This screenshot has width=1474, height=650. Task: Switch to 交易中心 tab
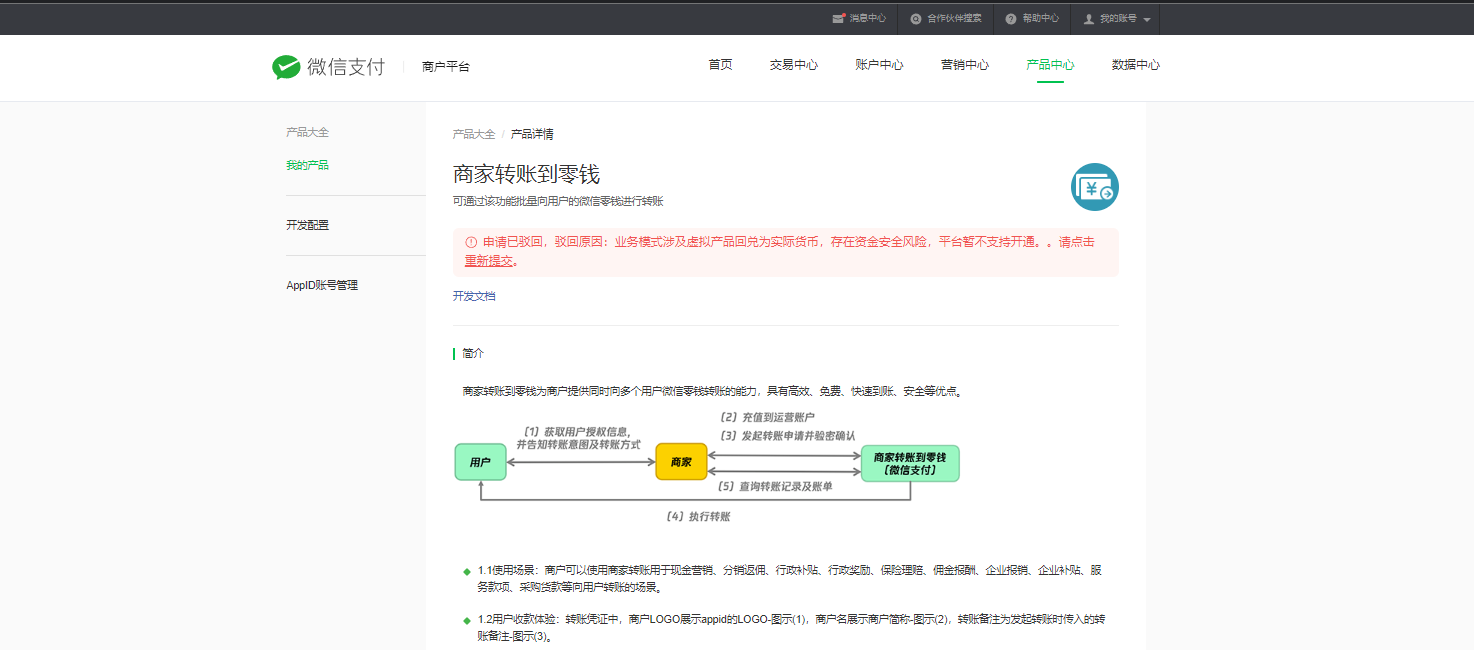point(793,65)
